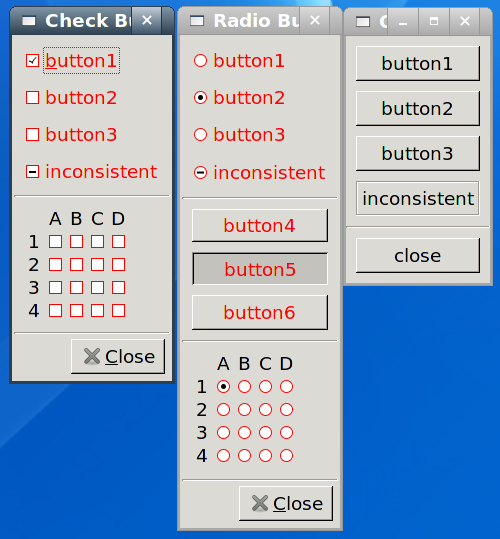This screenshot has width=500, height=539.
Task: Open the Check Buttons window menu icon
Action: pos(29,21)
